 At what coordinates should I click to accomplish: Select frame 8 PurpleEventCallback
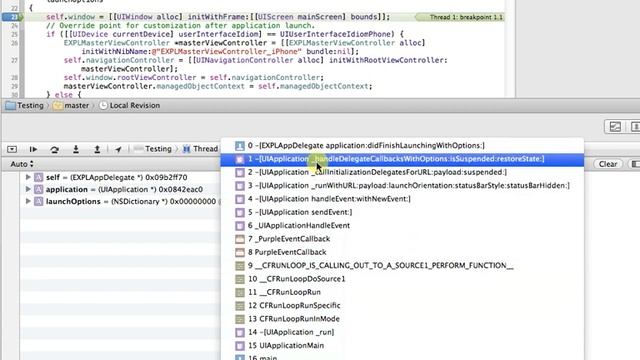click(402, 252)
